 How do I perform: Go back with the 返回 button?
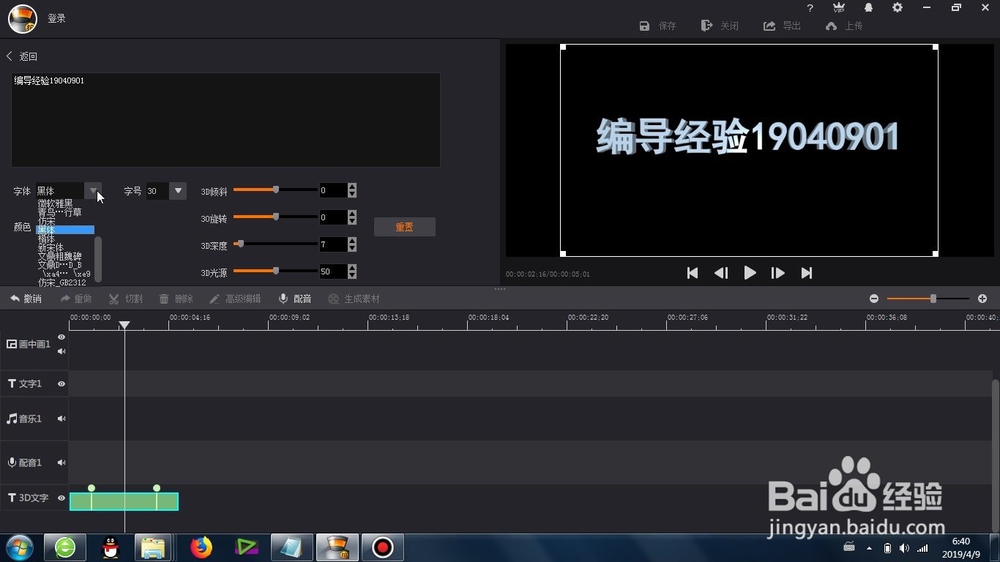(22, 56)
